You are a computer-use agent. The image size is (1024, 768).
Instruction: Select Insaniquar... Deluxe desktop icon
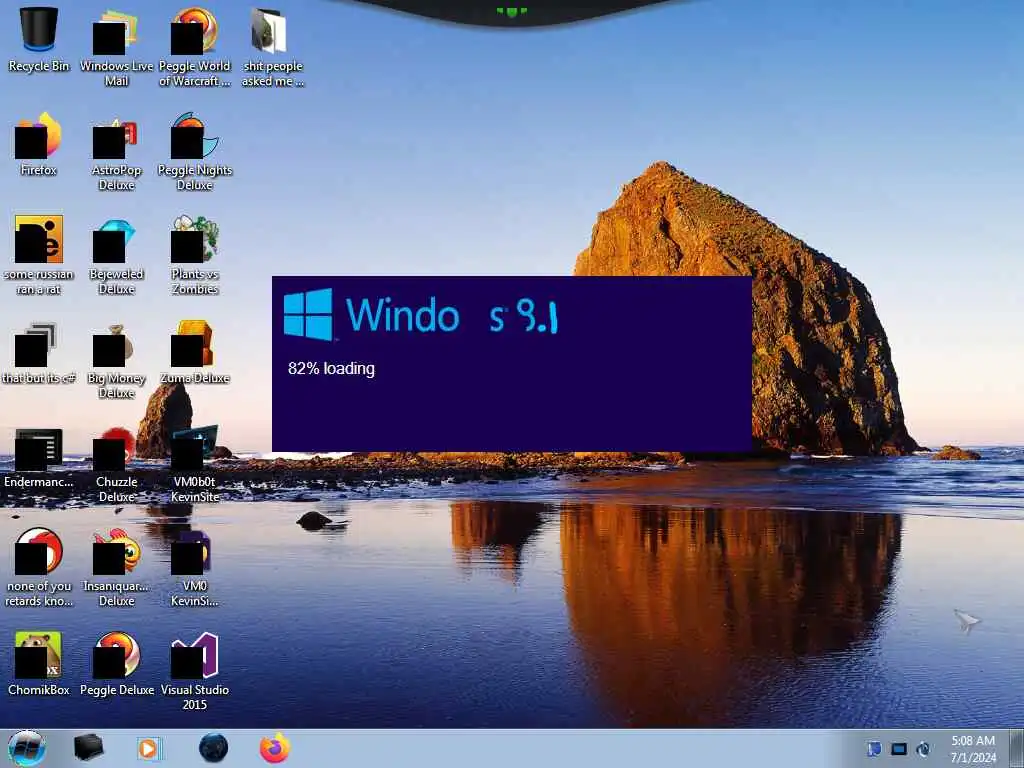click(116, 567)
